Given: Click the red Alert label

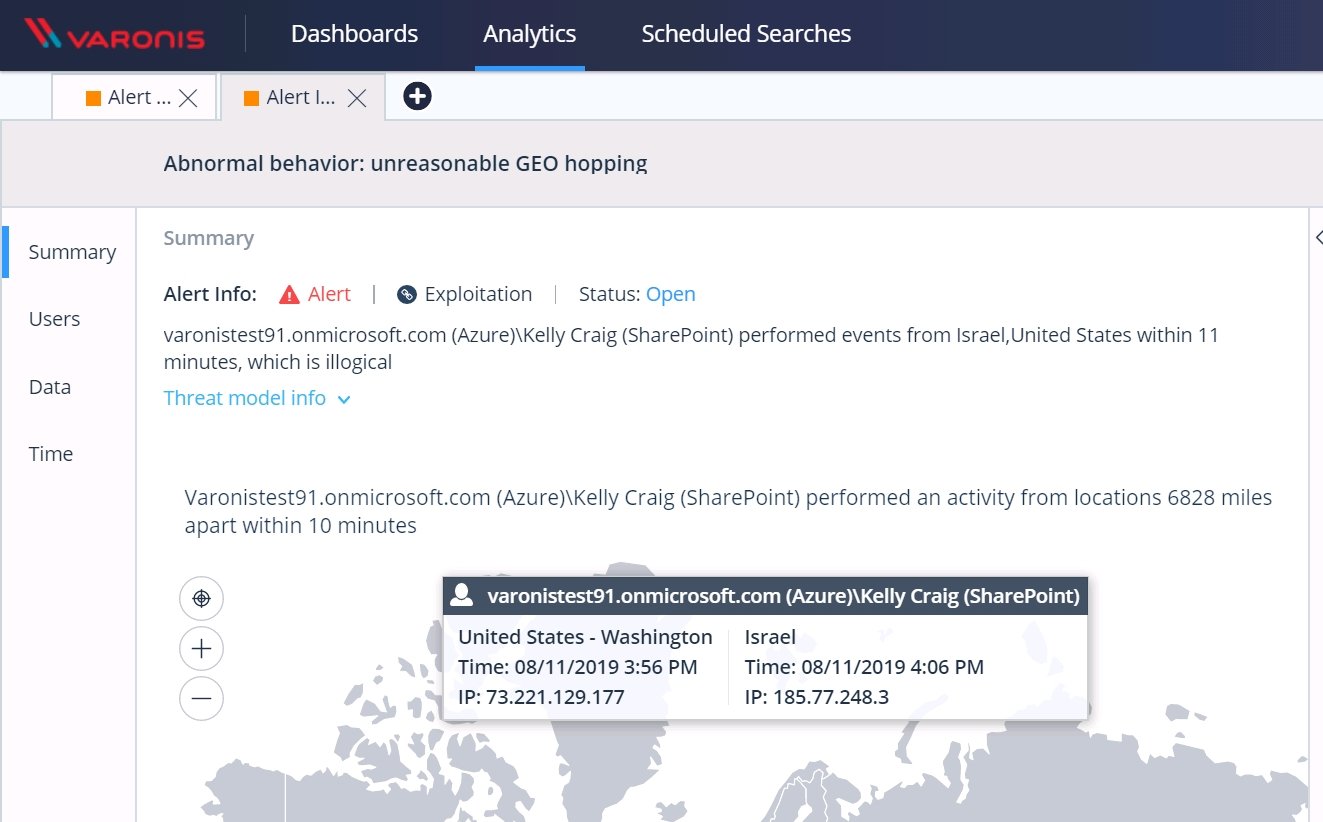Looking at the screenshot, I should 329,294.
